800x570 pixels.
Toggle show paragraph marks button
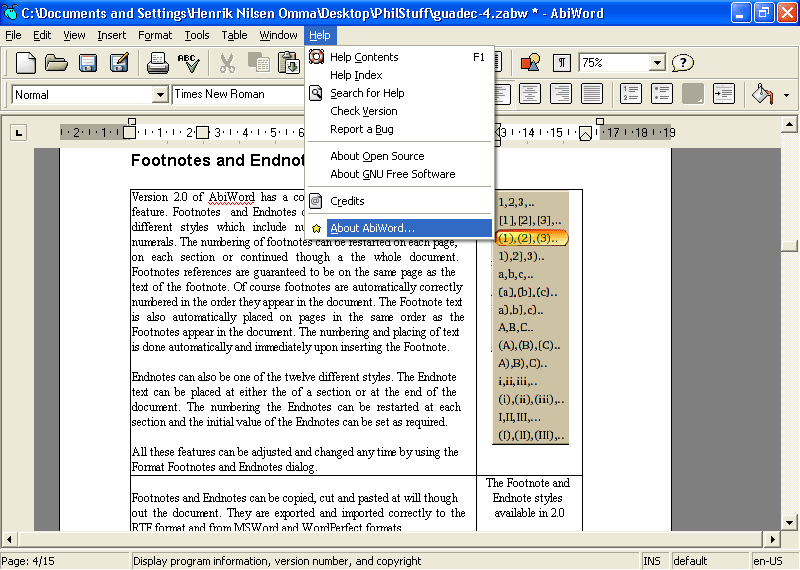point(563,63)
